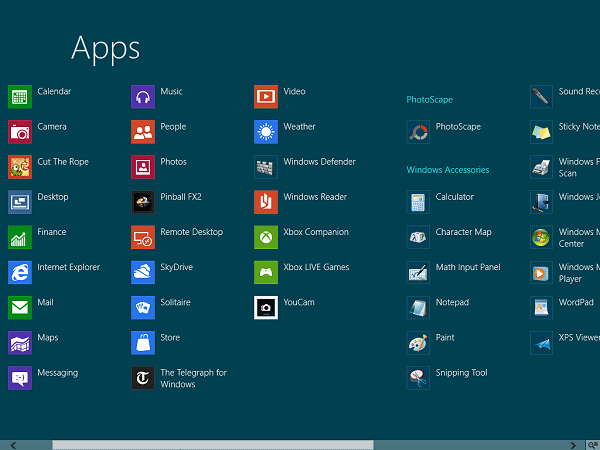
Task: Click the Windows Accessories group heading
Action: pyautogui.click(x=448, y=170)
